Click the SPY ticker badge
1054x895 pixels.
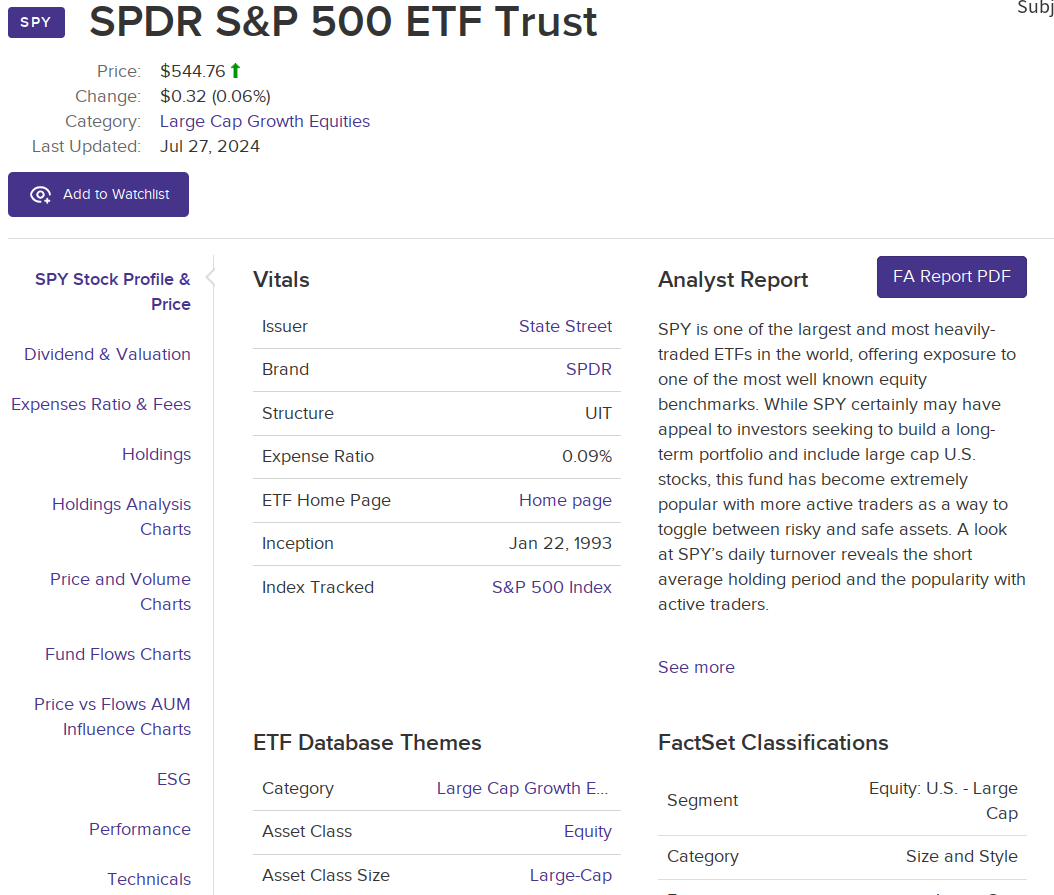click(x=36, y=22)
